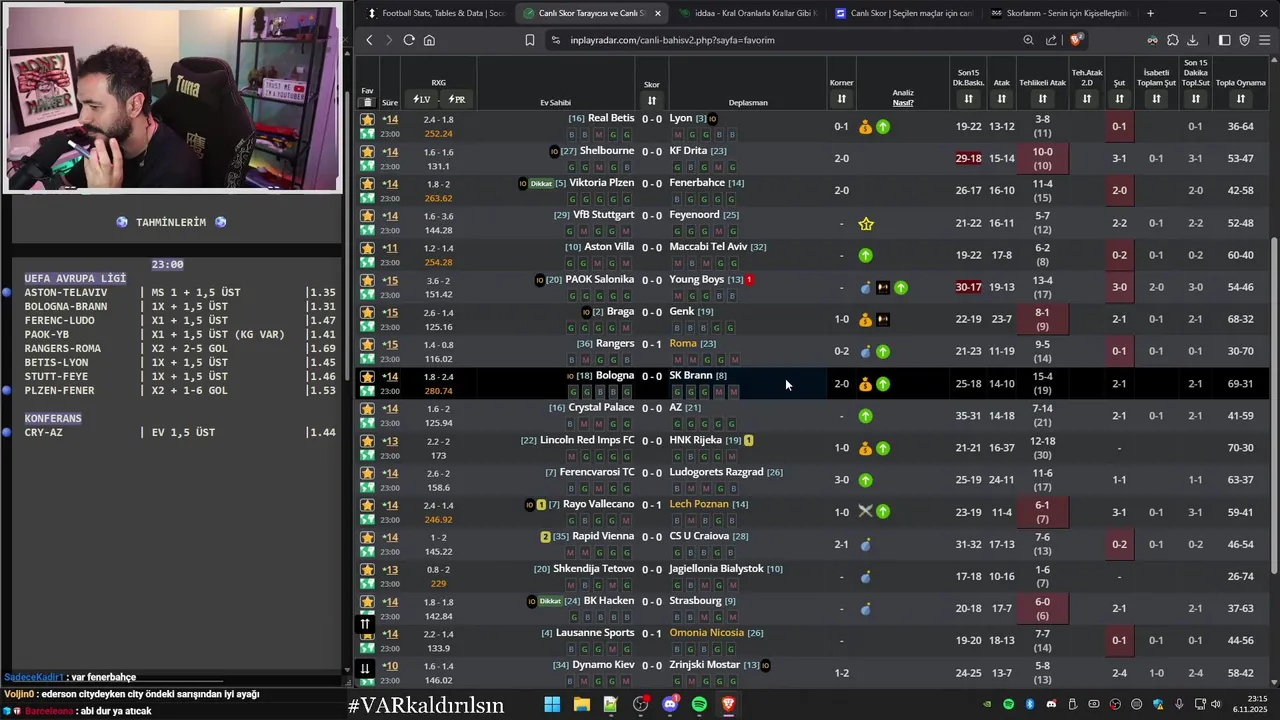The width and height of the screenshot is (1280, 720).
Task: Go to the browser home page
Action: [429, 40]
